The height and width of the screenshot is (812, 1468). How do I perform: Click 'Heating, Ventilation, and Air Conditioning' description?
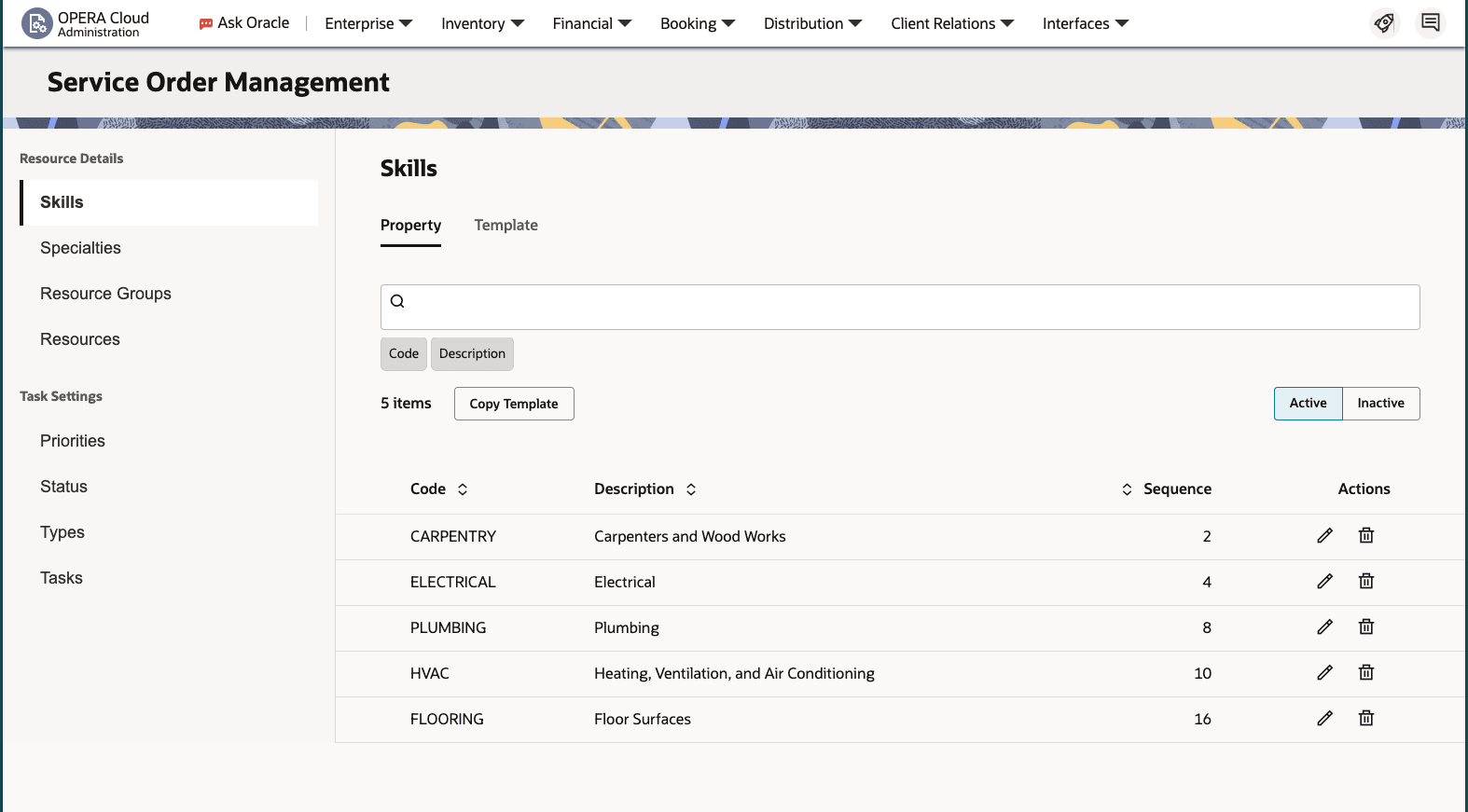click(x=734, y=673)
